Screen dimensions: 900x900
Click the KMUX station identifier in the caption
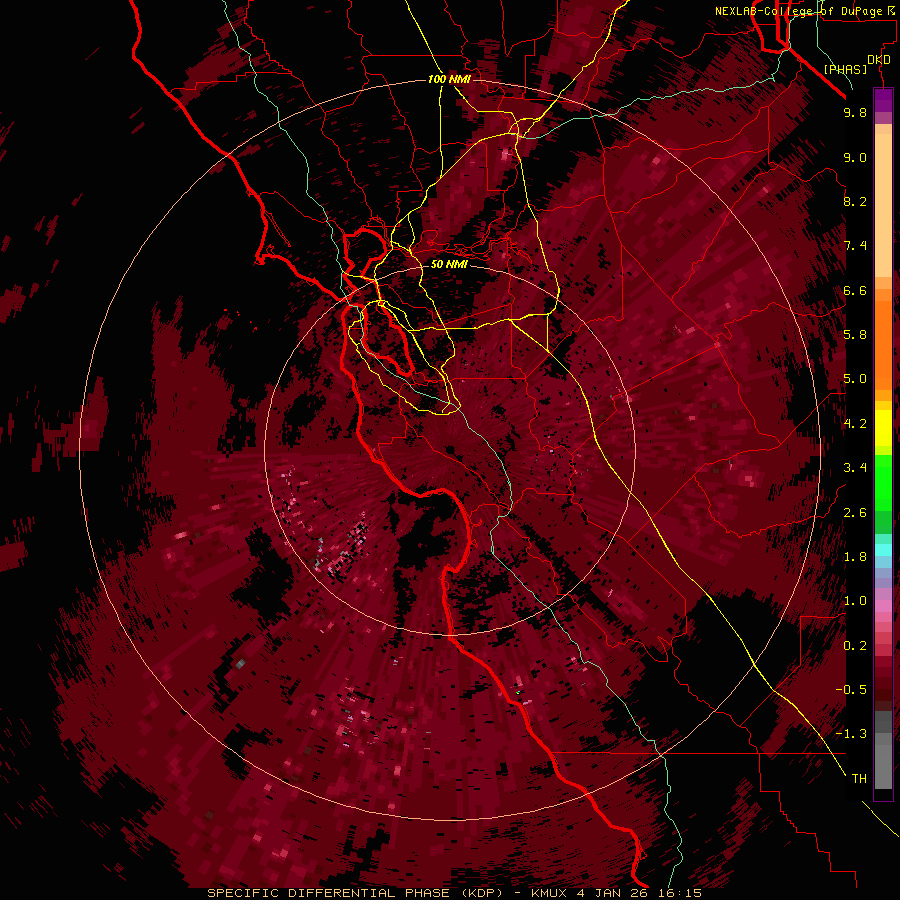tap(549, 893)
